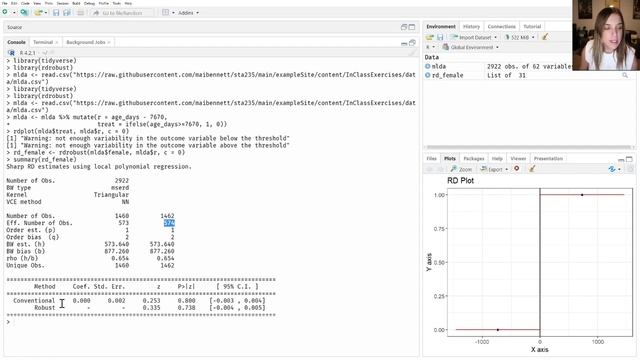Switch to the Files tab
This screenshot has width=640, height=360.
431,158
